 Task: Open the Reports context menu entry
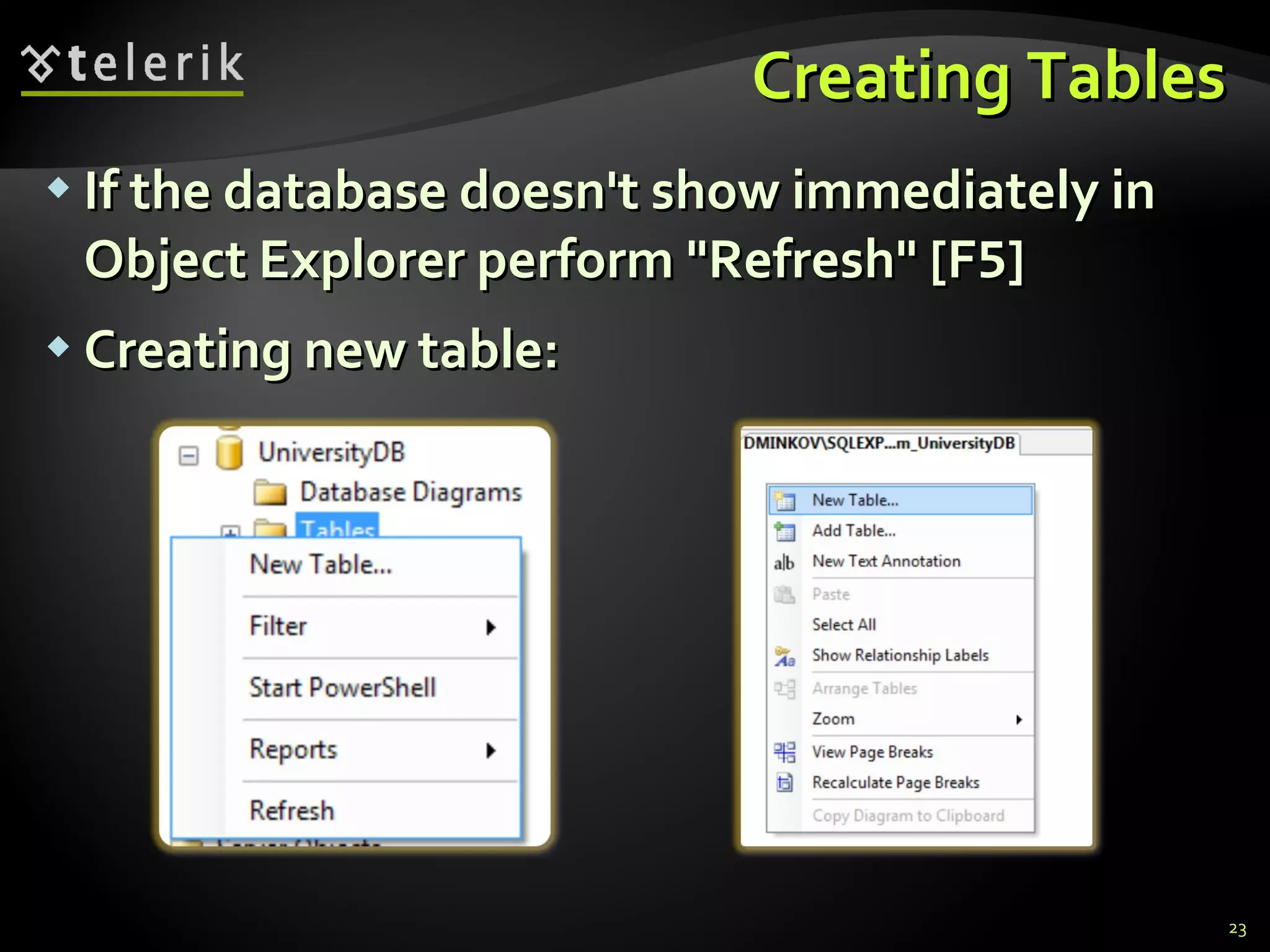[x=293, y=749]
